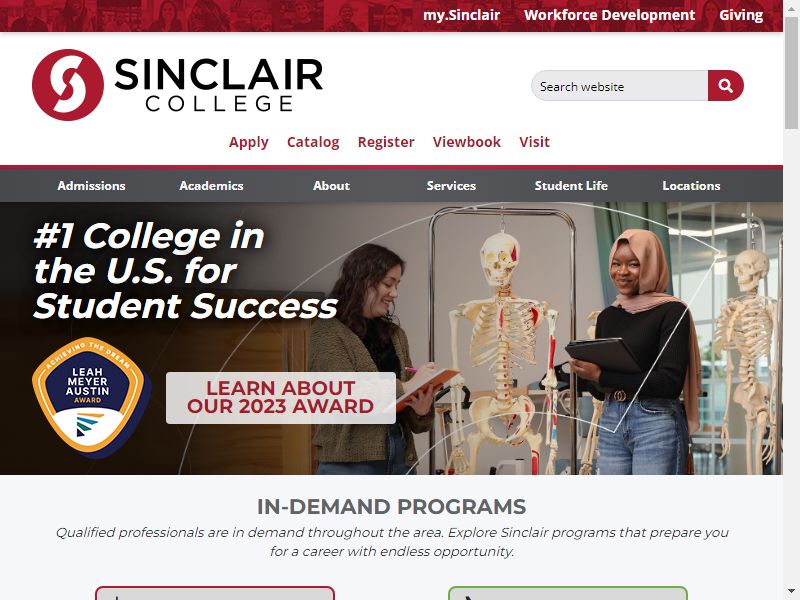Expand the Services navigation menu
The width and height of the screenshot is (800, 600).
coord(451,186)
